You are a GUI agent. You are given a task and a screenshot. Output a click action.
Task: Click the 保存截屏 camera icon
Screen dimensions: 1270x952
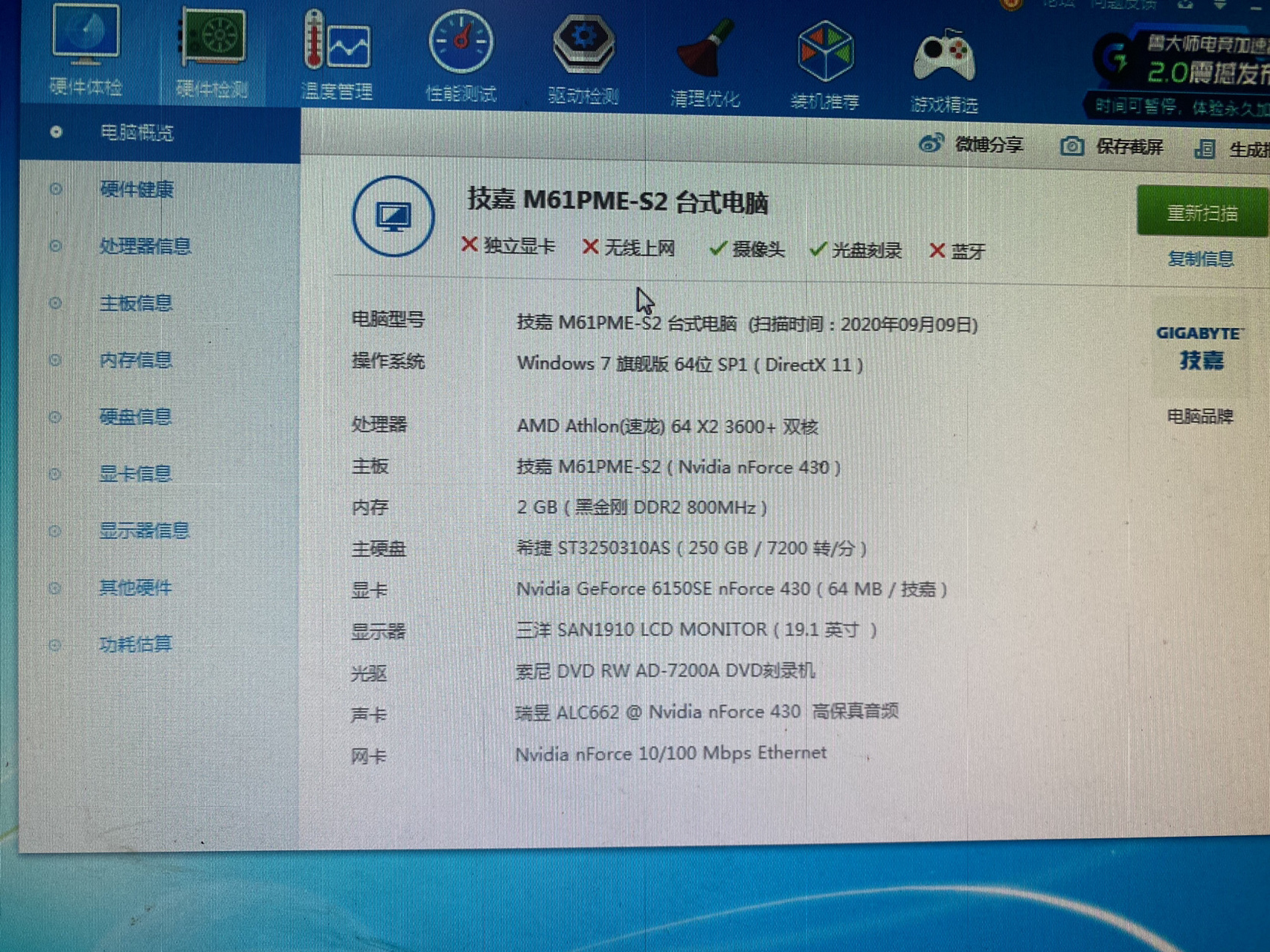1071,146
